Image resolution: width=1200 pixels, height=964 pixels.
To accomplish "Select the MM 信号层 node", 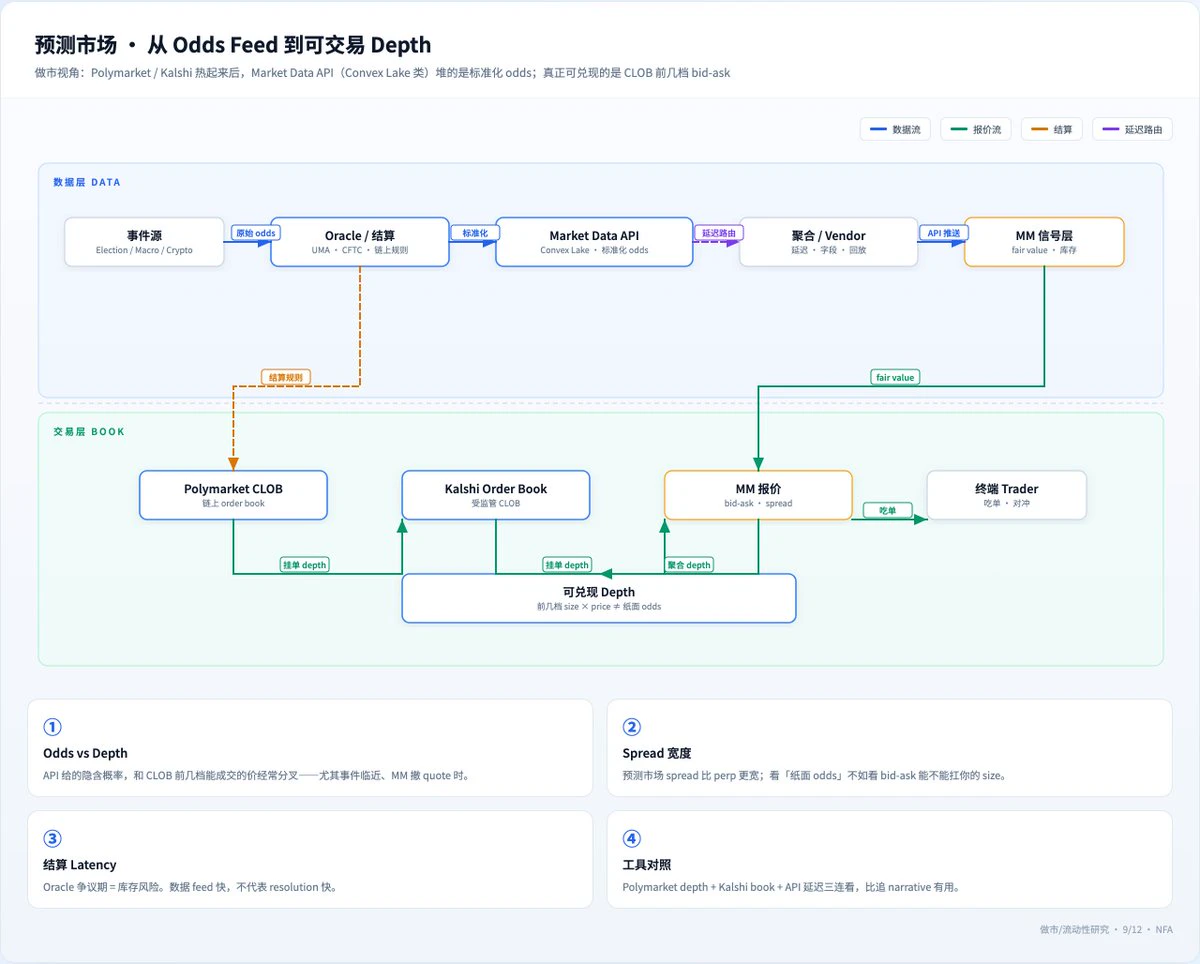I will point(1044,242).
